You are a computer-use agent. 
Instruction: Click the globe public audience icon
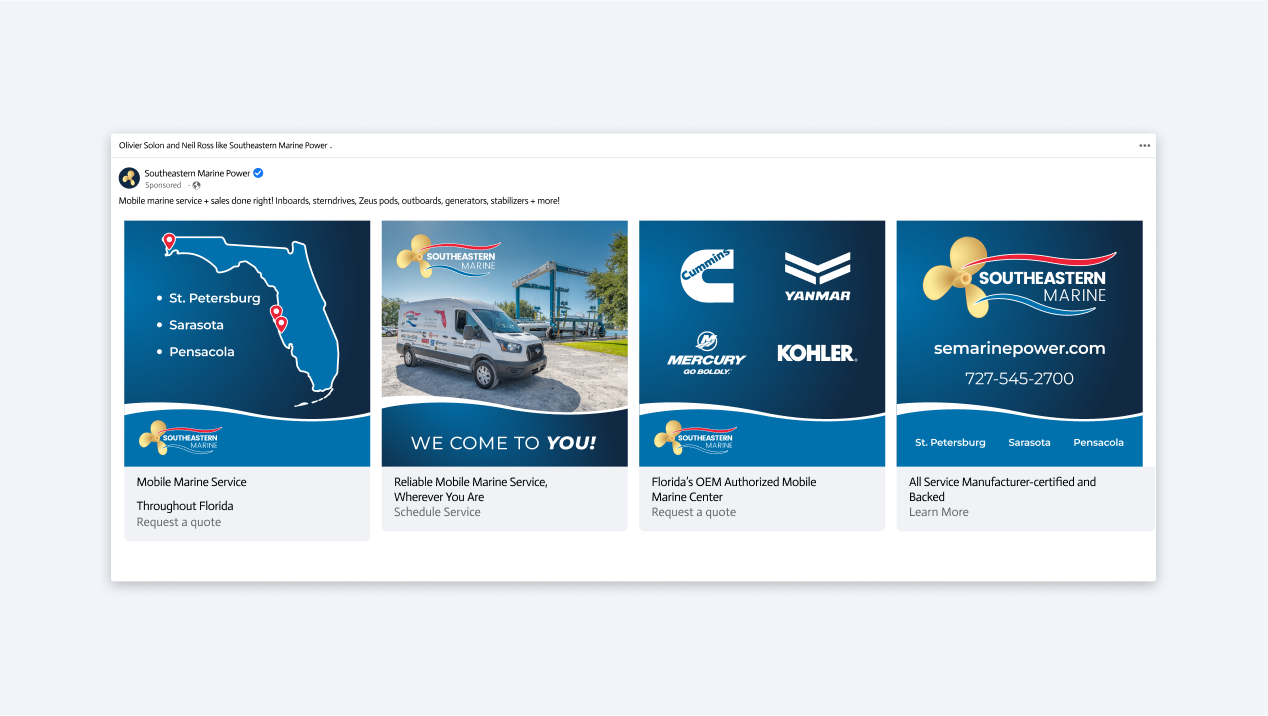(196, 185)
